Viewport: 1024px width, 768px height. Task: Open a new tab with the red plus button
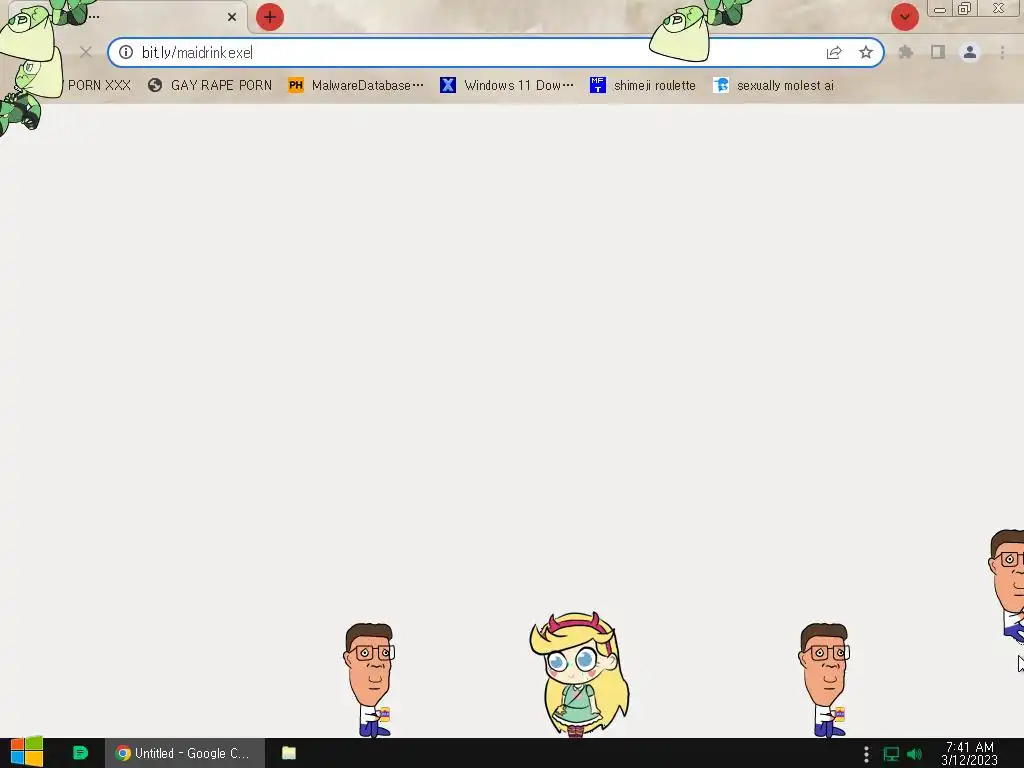270,17
